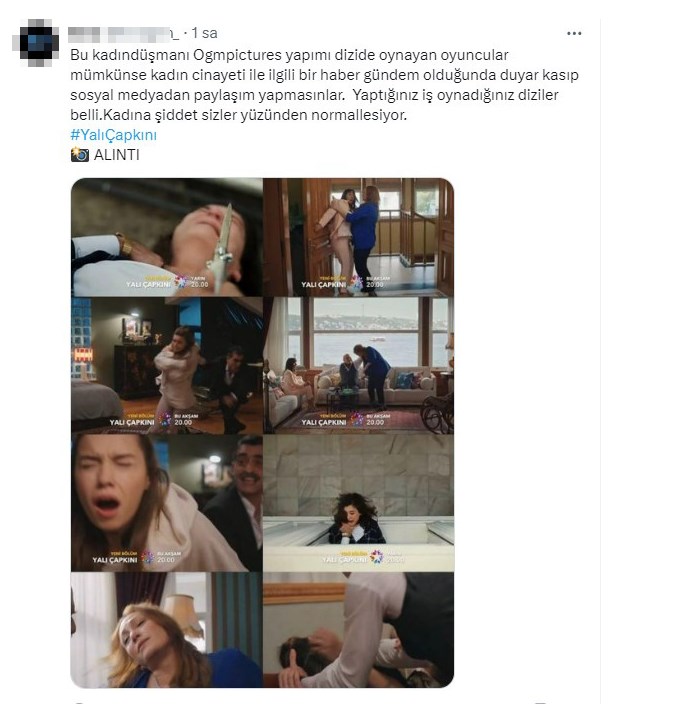Click the tweet body text about Ogmpictures
Image resolution: width=678 pixels, height=707 pixels.
(324, 85)
